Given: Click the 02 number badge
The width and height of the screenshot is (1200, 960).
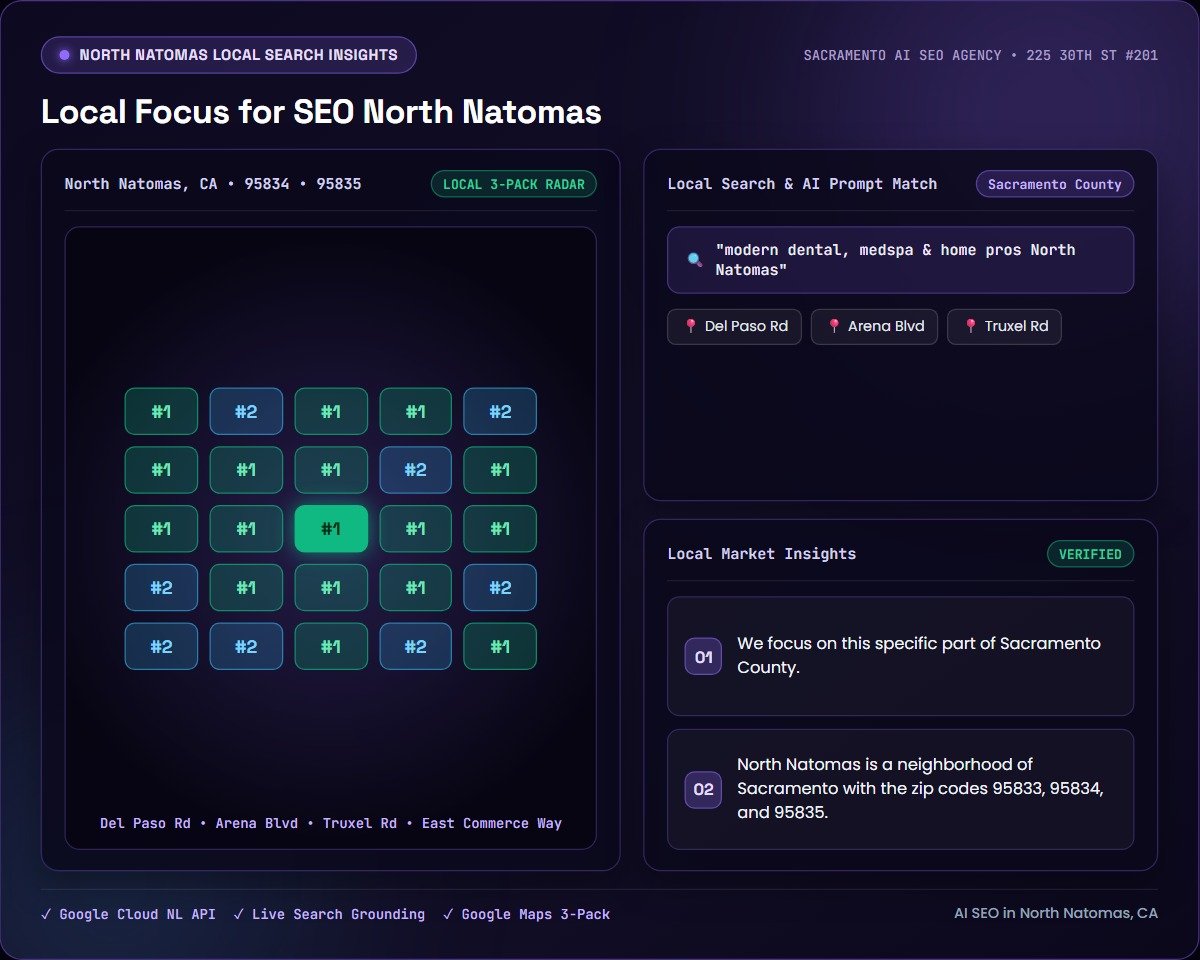Looking at the screenshot, I should point(703,790).
